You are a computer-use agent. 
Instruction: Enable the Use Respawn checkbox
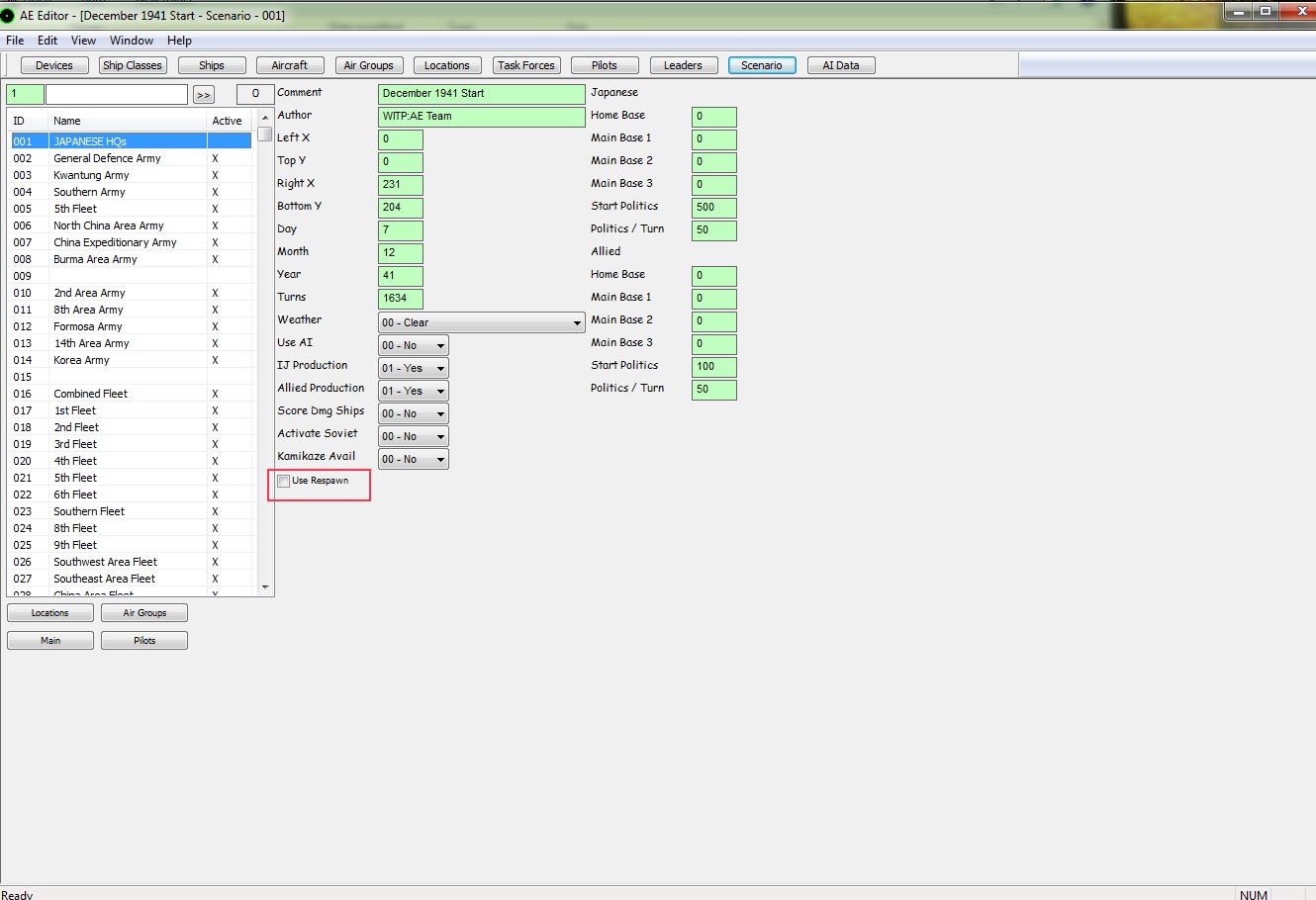(284, 481)
